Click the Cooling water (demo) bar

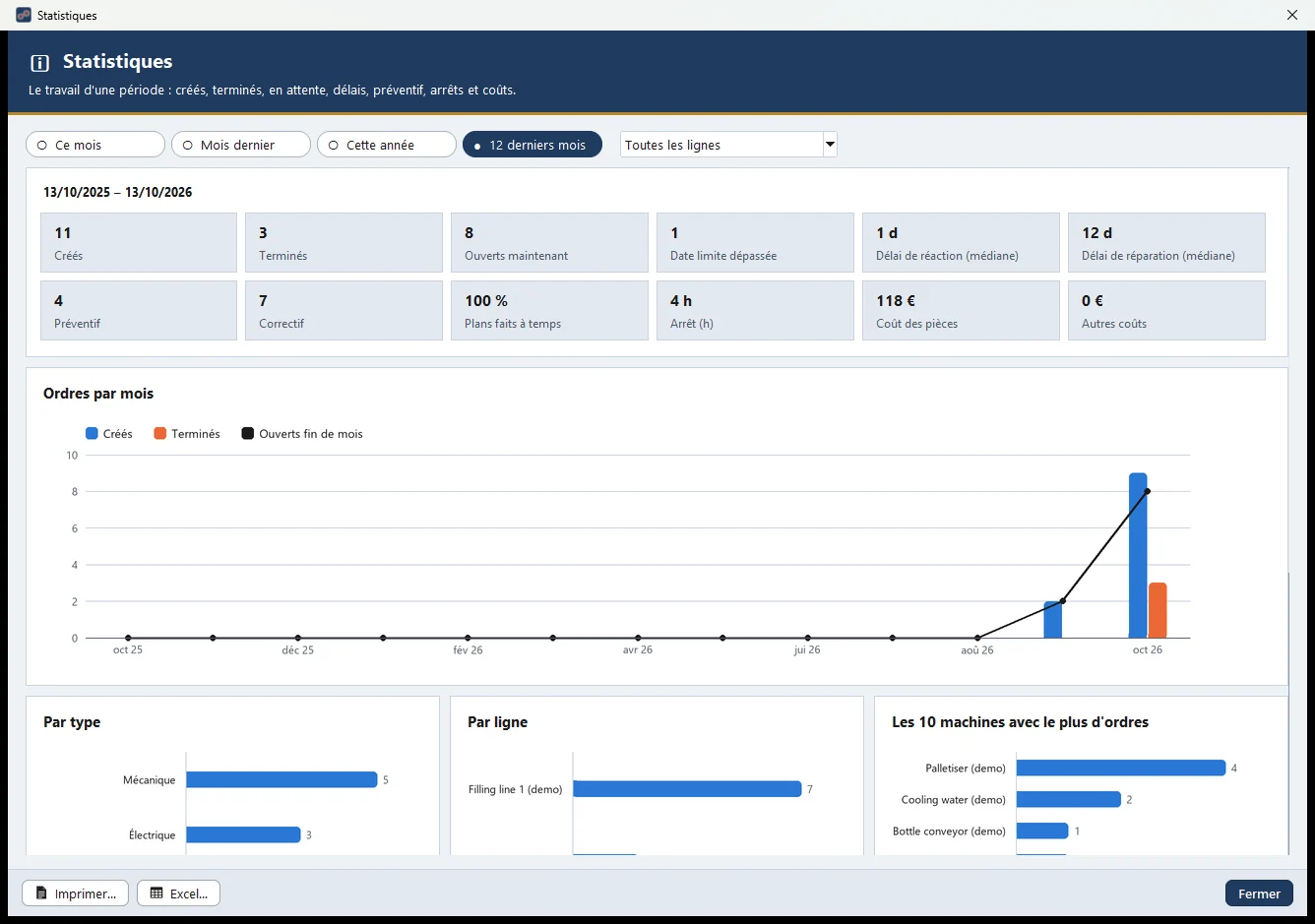point(1069,799)
